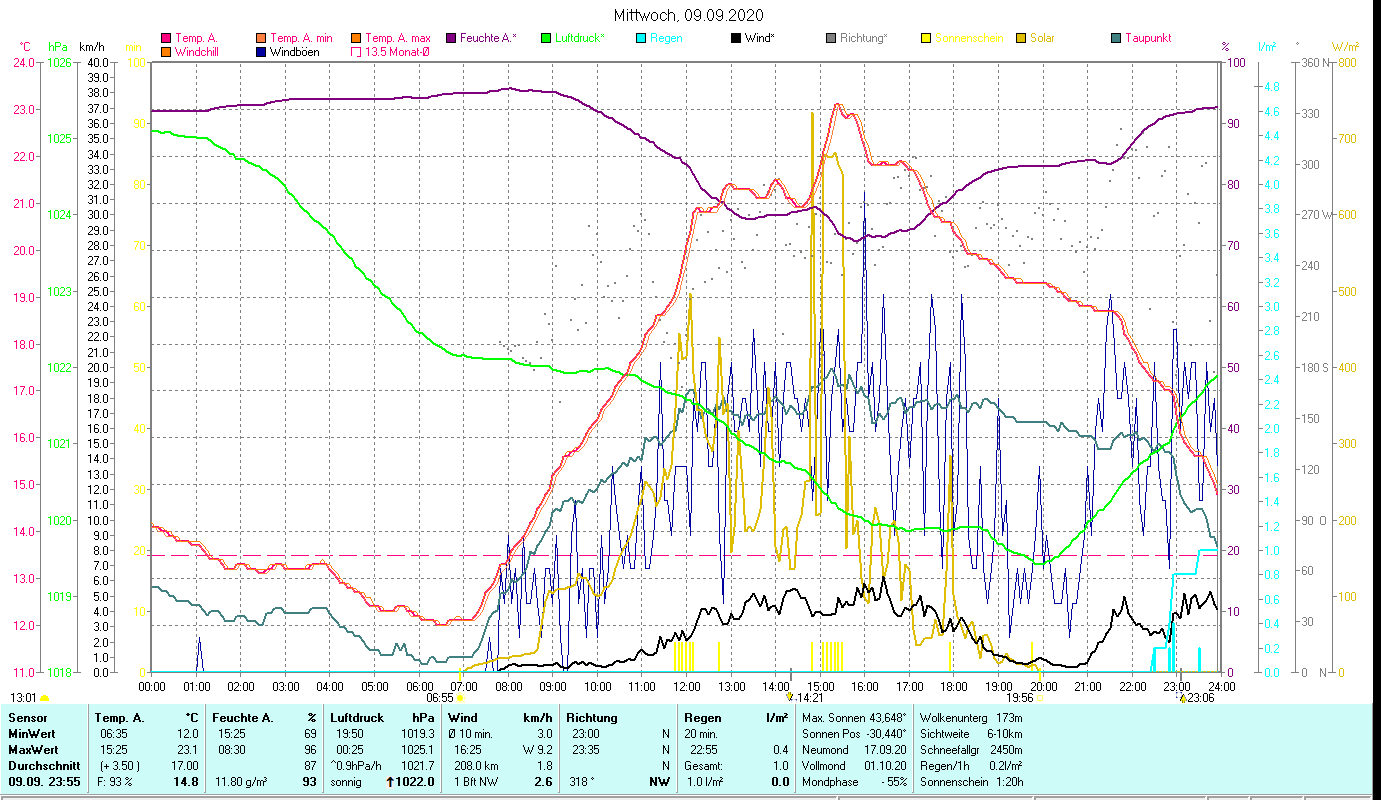
Task: Click the moon marker at 23:06
Action: click(x=1183, y=697)
